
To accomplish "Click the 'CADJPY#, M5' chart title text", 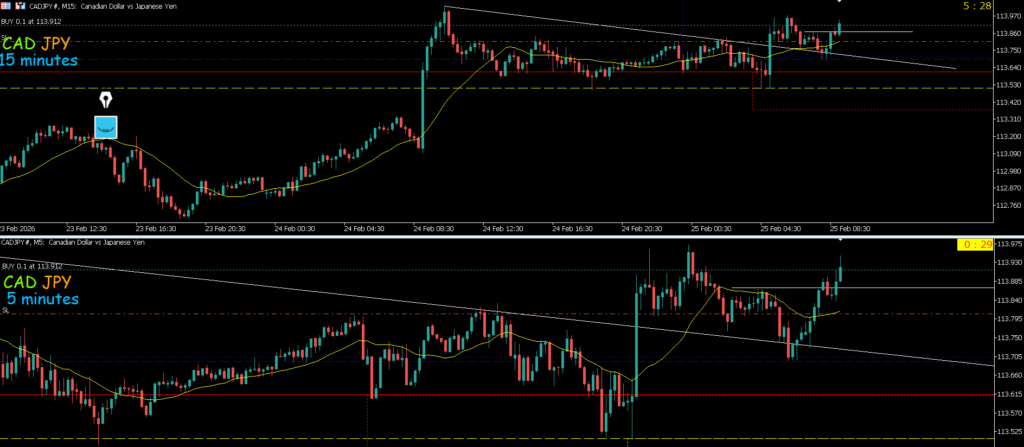I will click(24, 243).
